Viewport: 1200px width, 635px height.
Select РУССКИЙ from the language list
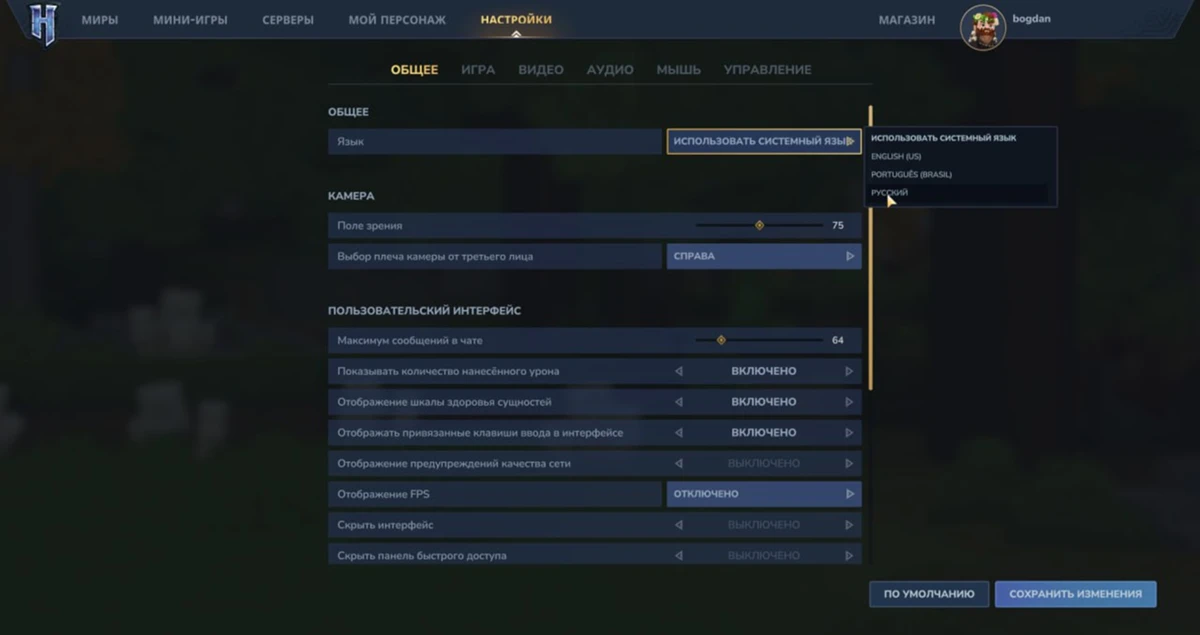[x=890, y=193]
